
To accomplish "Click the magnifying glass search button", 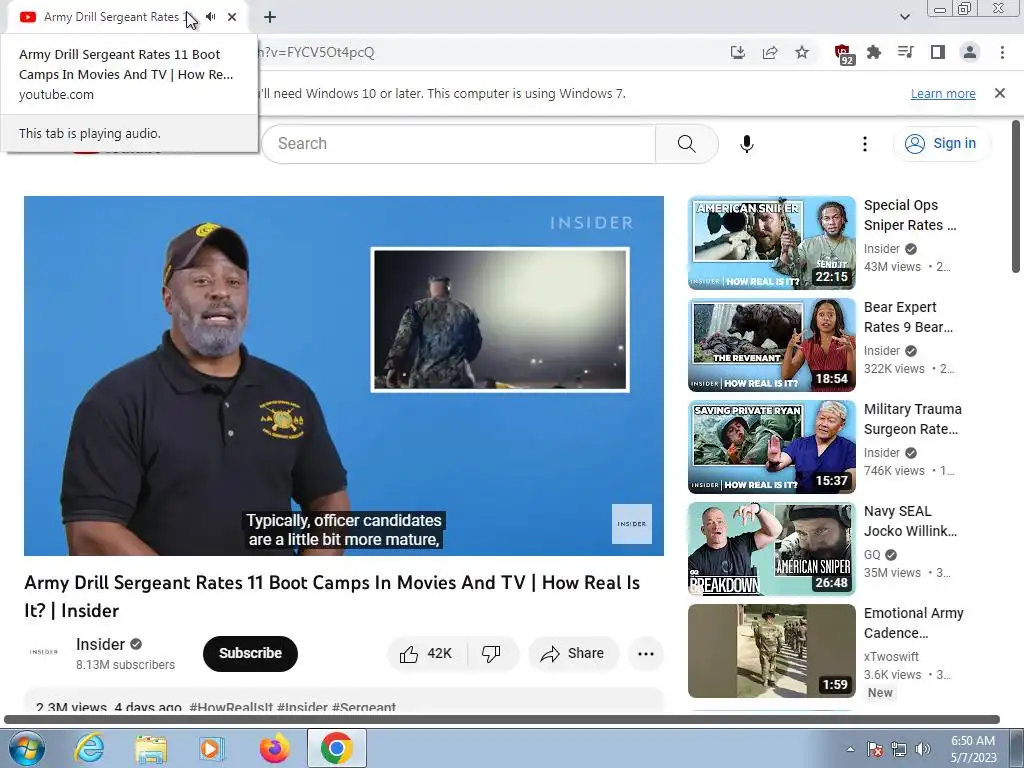I will click(x=686, y=144).
